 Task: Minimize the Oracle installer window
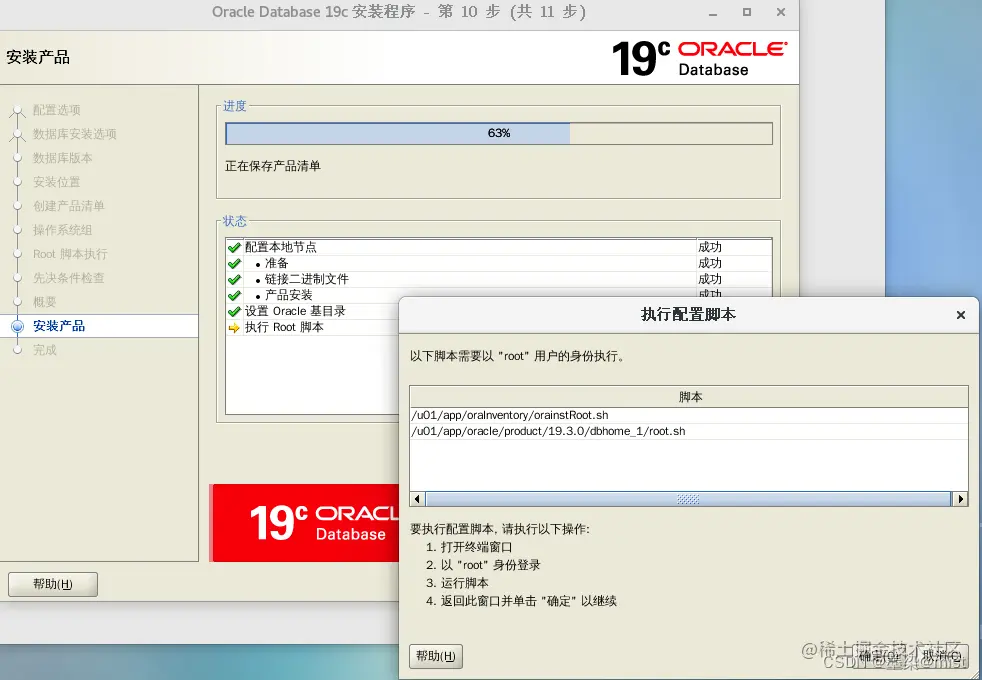click(713, 13)
